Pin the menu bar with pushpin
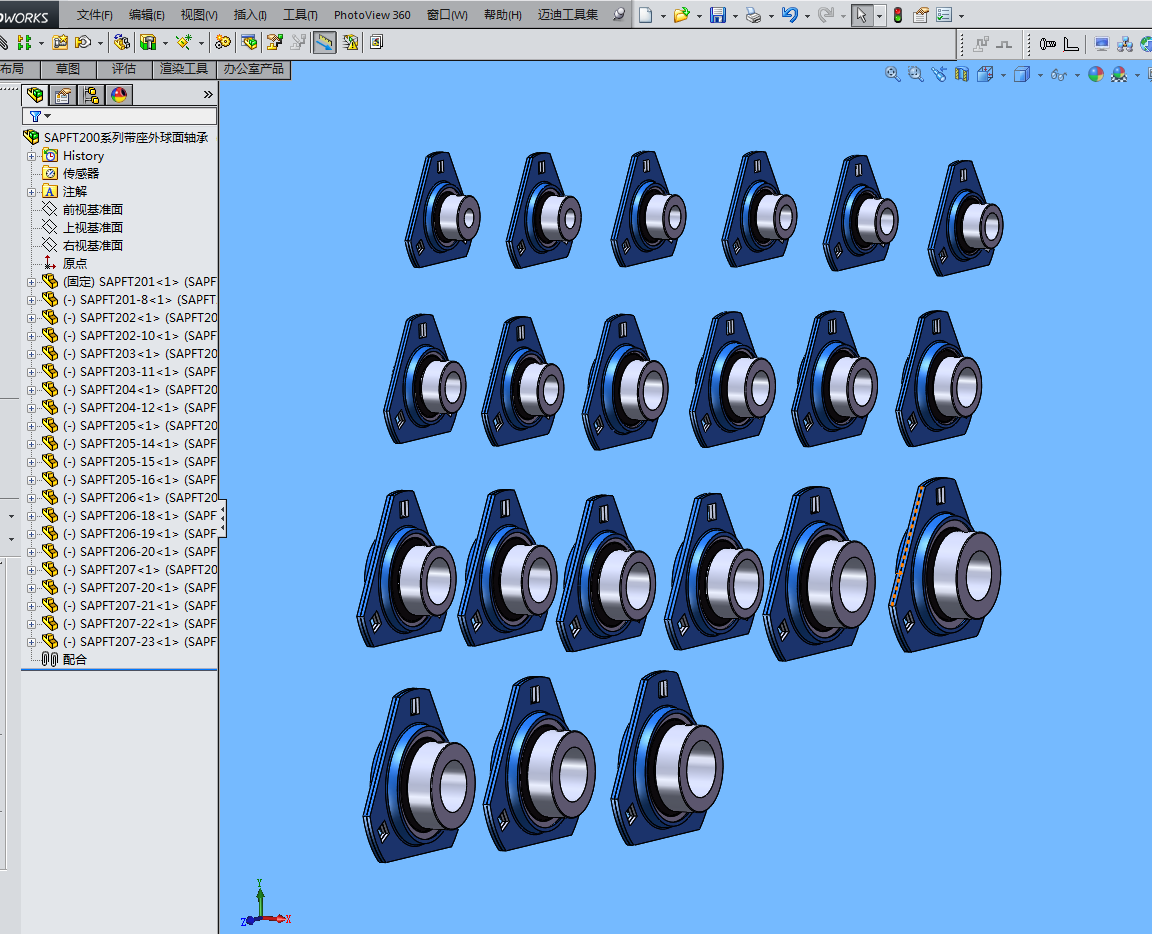The image size is (1152, 934). tap(619, 15)
